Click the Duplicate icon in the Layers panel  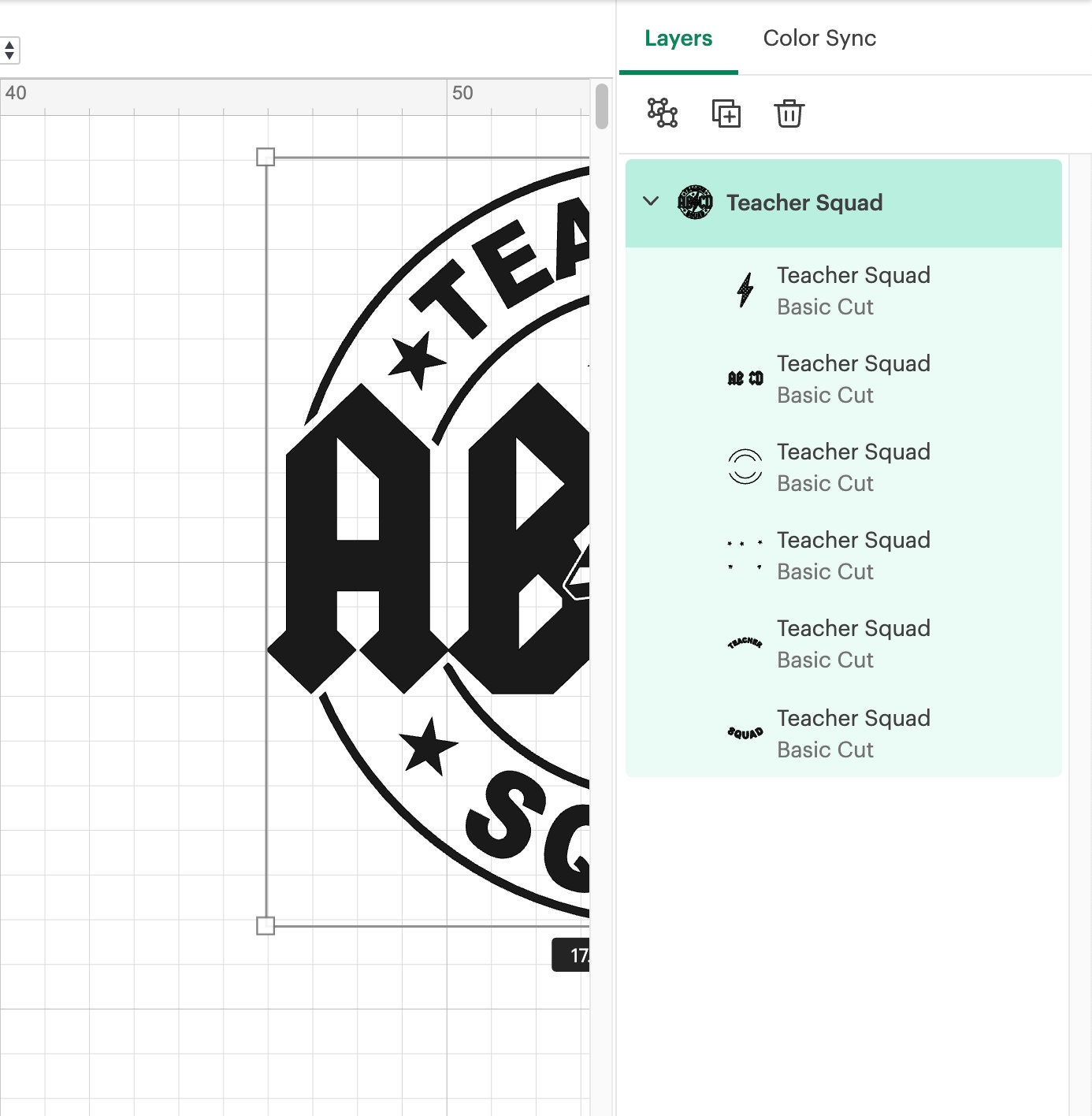pyautogui.click(x=726, y=113)
